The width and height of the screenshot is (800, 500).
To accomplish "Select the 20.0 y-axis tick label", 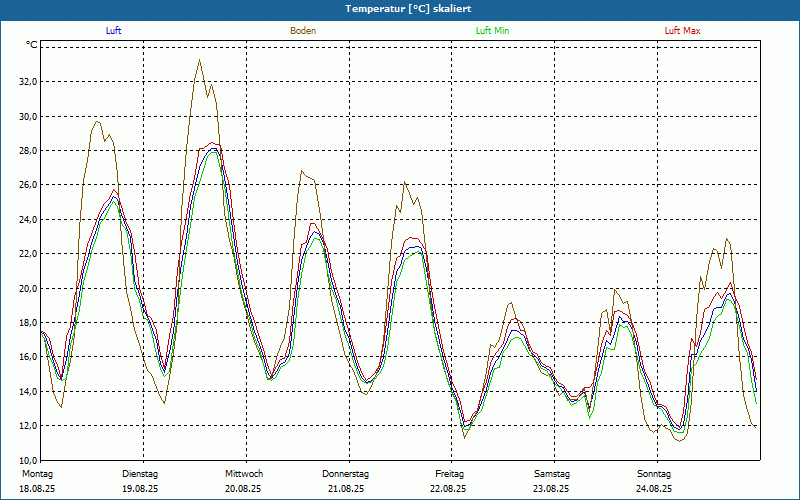I will pyautogui.click(x=28, y=289).
